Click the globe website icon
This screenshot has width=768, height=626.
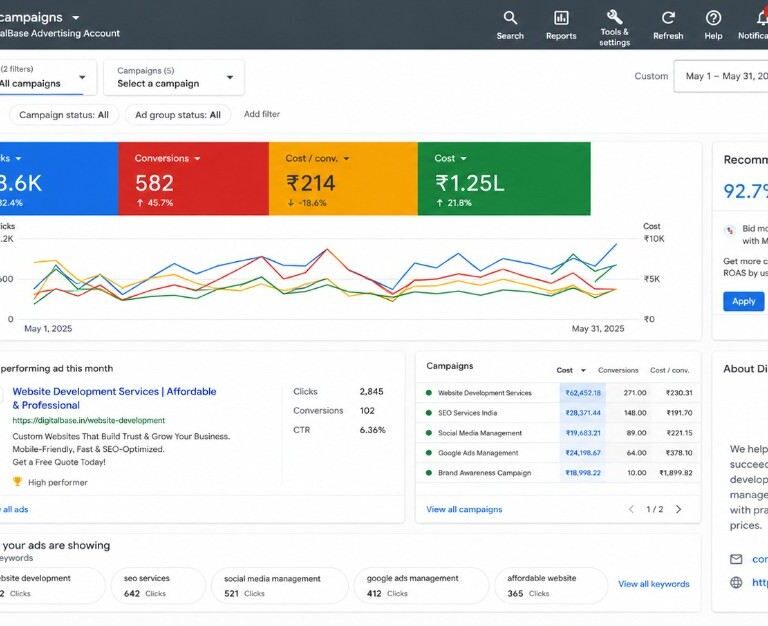pyautogui.click(x=736, y=582)
